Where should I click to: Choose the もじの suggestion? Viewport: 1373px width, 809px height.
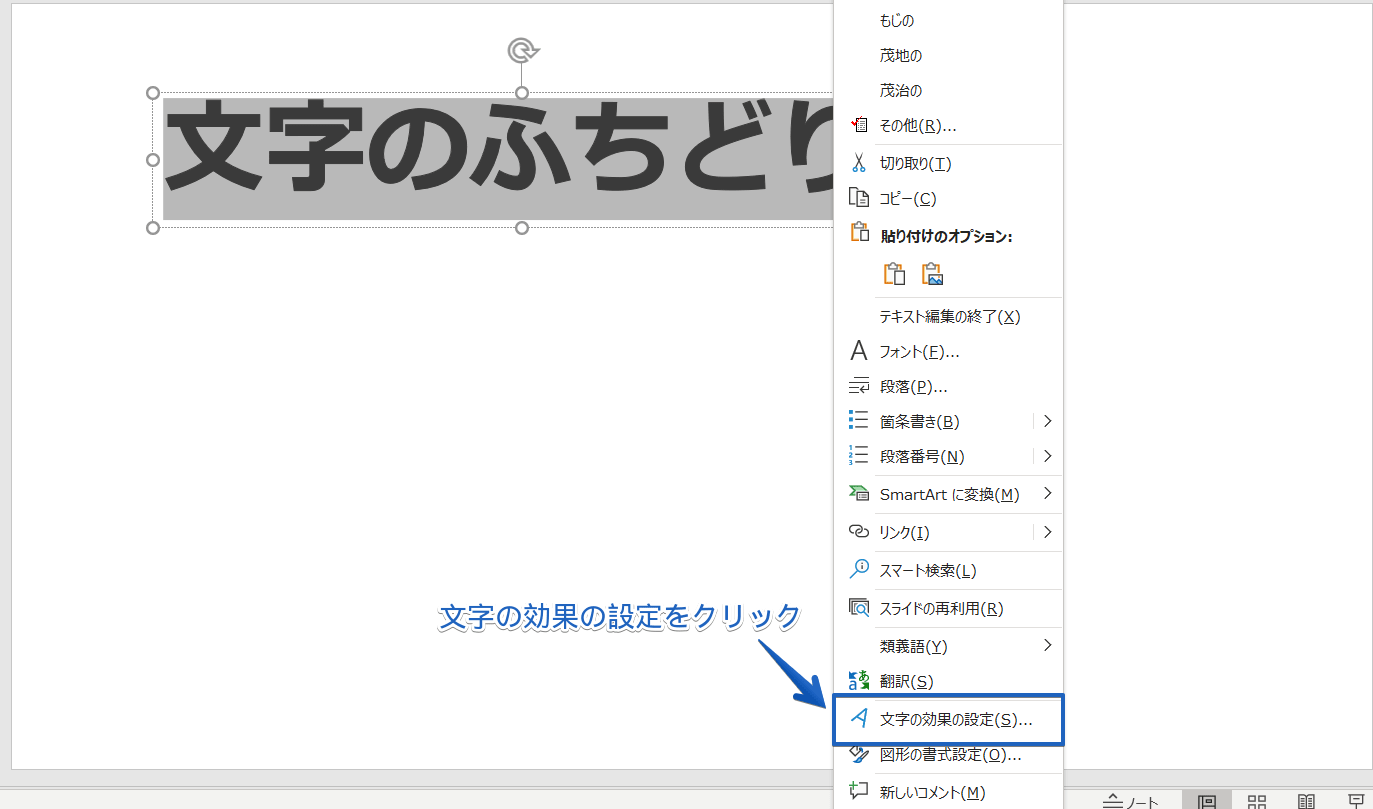[x=897, y=20]
